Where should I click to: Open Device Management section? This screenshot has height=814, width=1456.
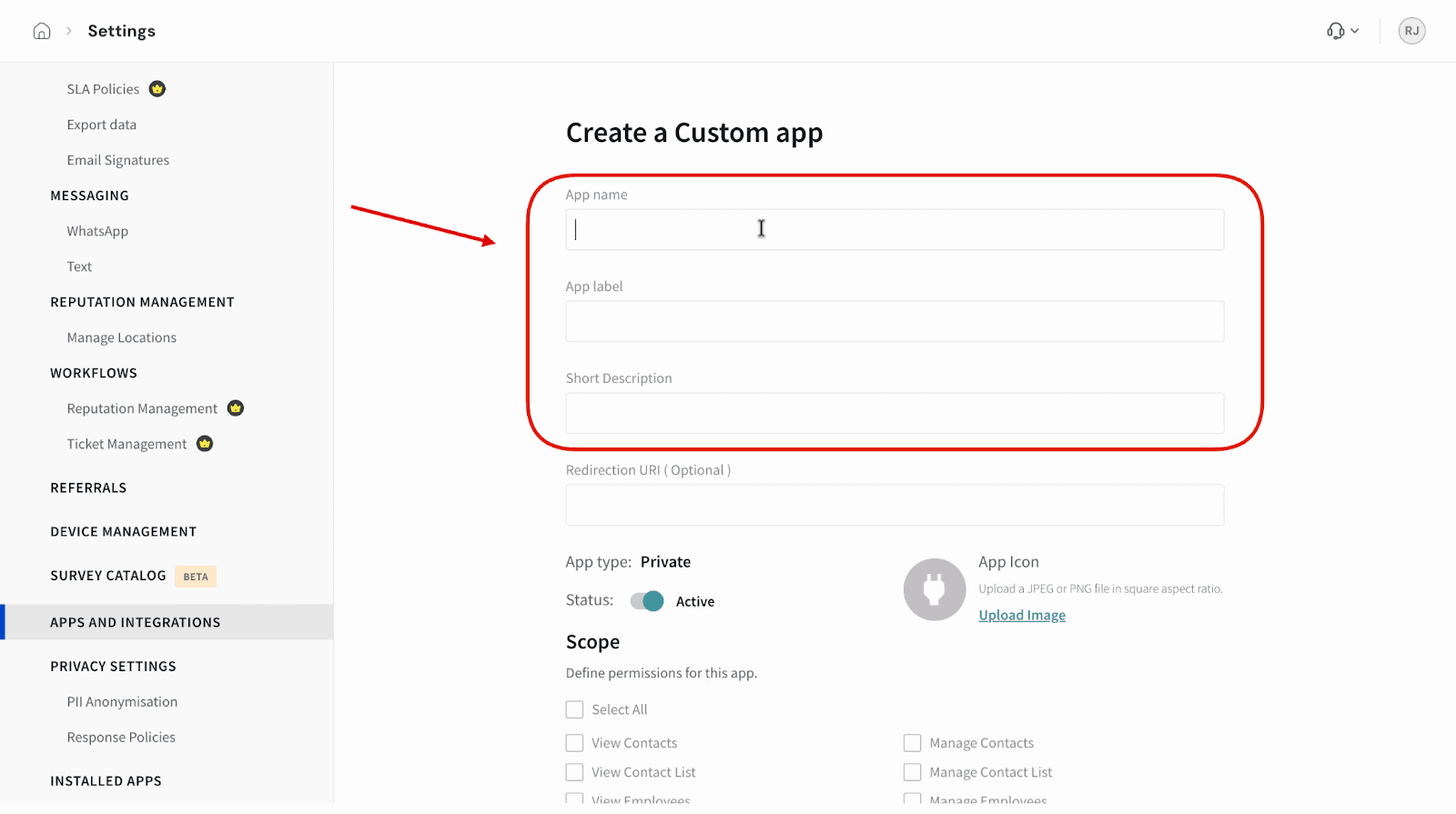(123, 531)
